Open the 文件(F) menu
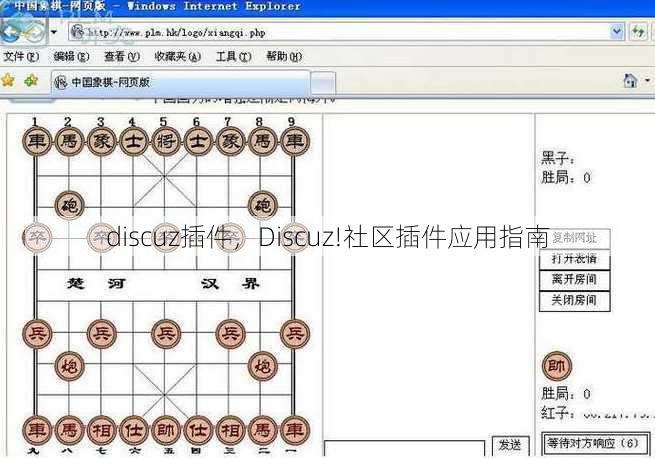655x458 pixels. click(x=21, y=56)
